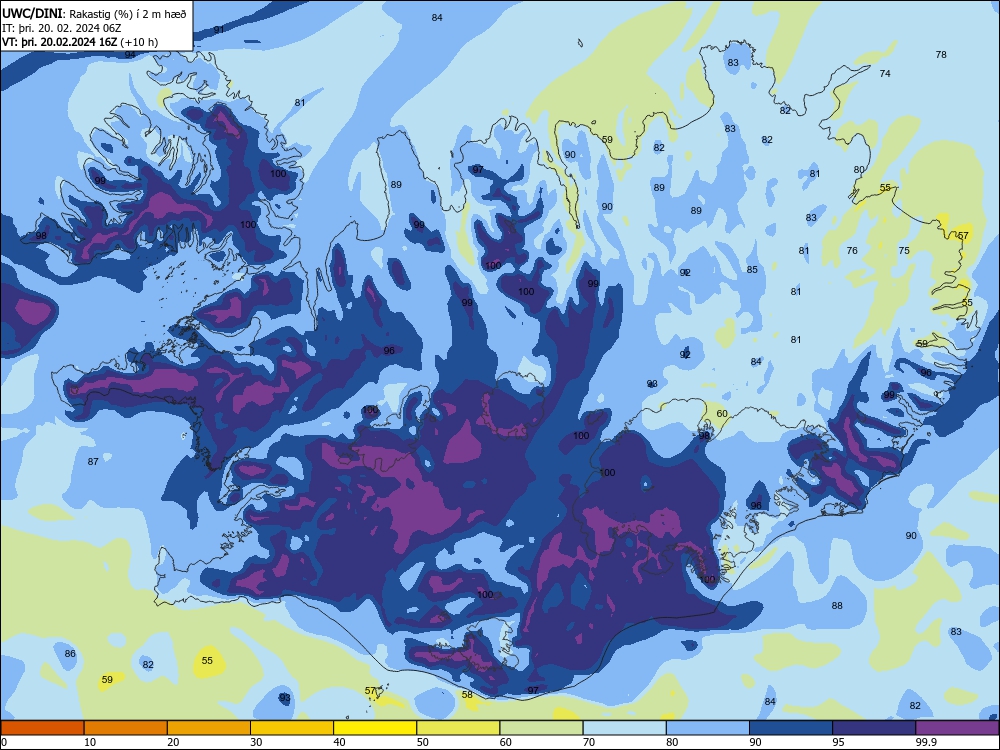Click the pale yellow 50–60 legend swatch
Screen dimensions: 1000x750
tap(459, 728)
